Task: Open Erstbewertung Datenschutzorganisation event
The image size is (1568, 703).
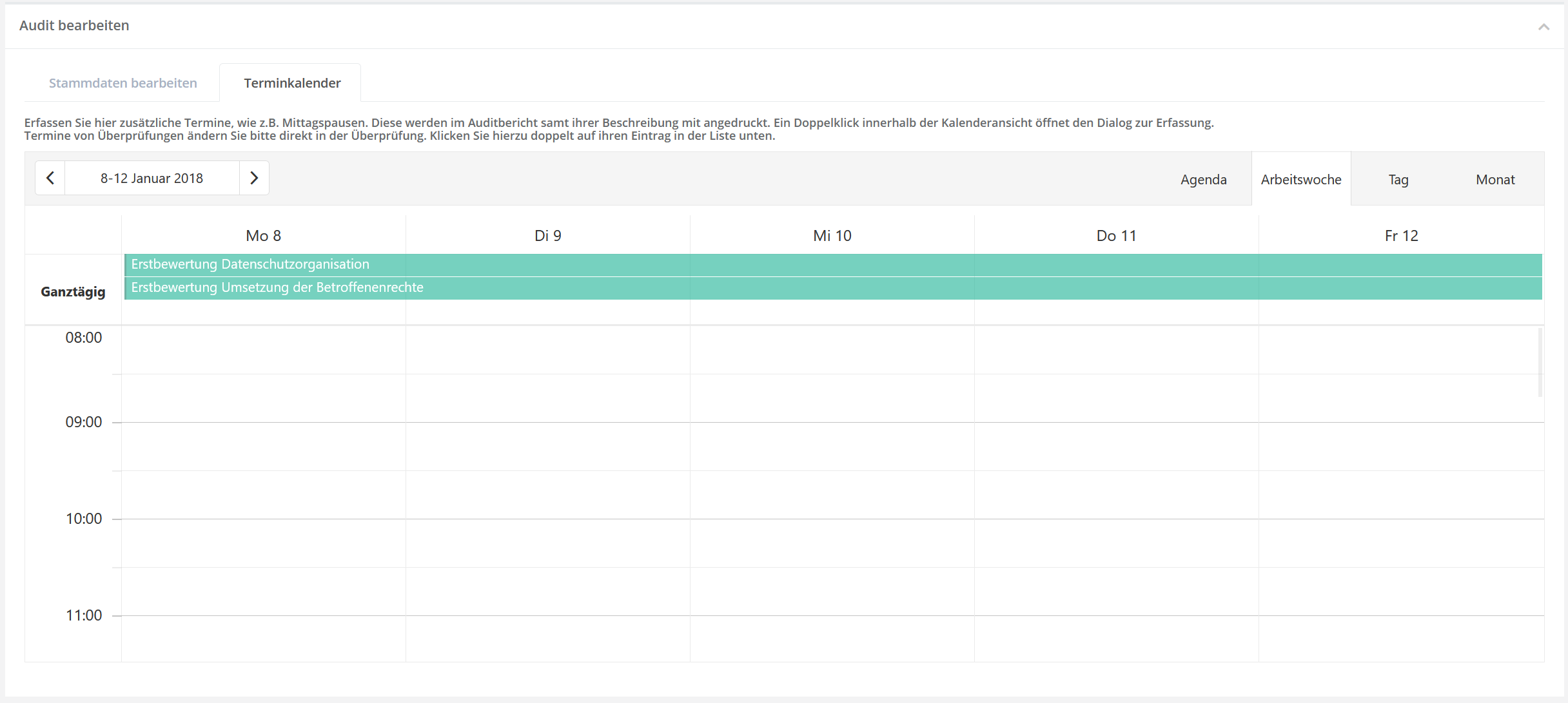Action: (x=833, y=264)
